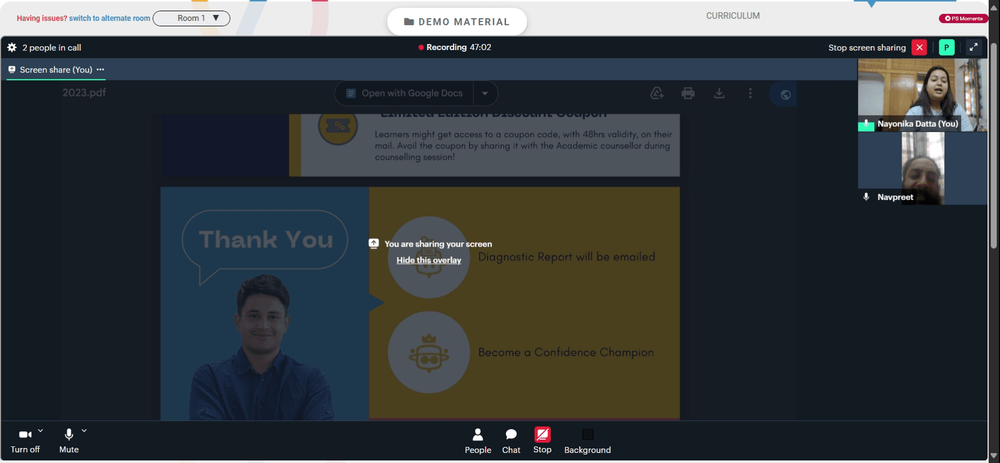Open the Chat panel
1000x463 pixels.
(x=511, y=441)
